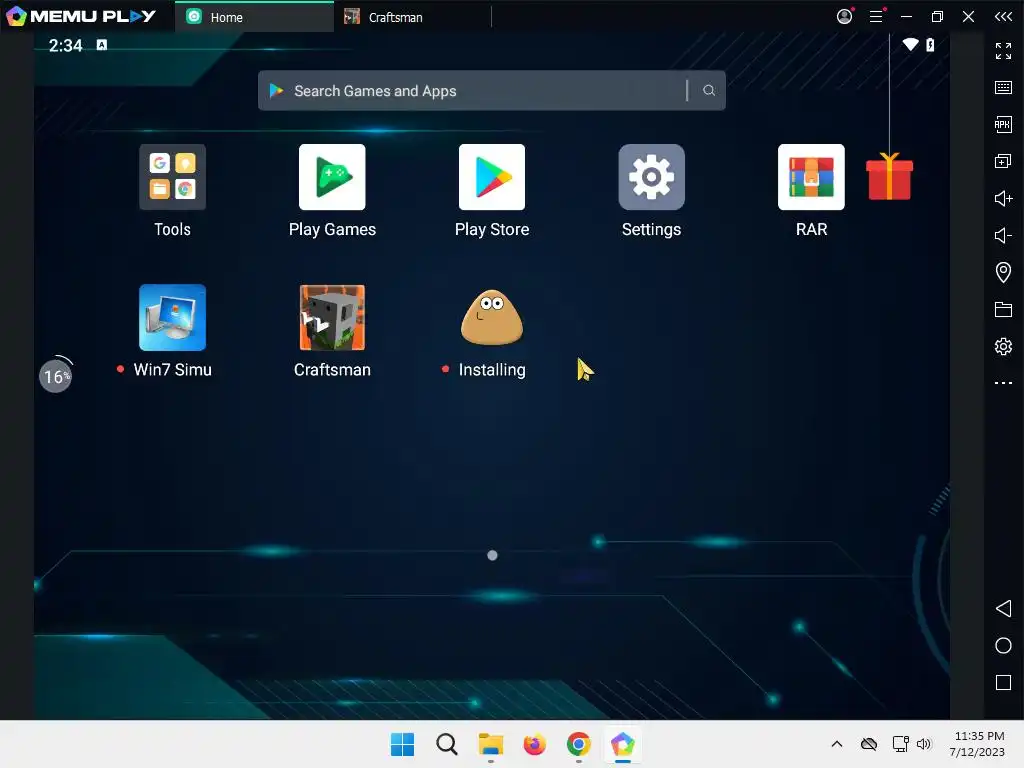Decrease emulator volume
The width and height of the screenshot is (1024, 768).
coord(1003,235)
